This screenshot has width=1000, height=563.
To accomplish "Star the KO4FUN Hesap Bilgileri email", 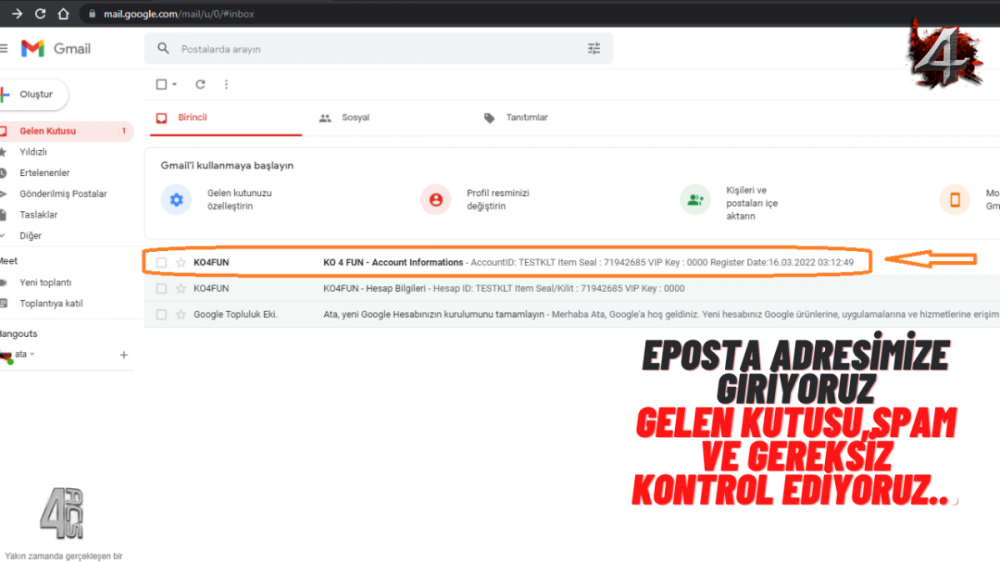I will point(181,288).
